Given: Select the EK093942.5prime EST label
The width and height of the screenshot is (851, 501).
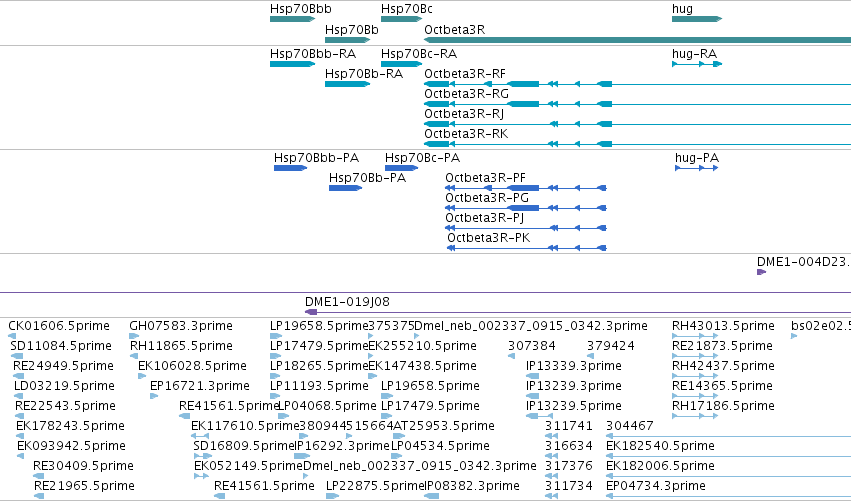Looking at the screenshot, I should 71,446.
